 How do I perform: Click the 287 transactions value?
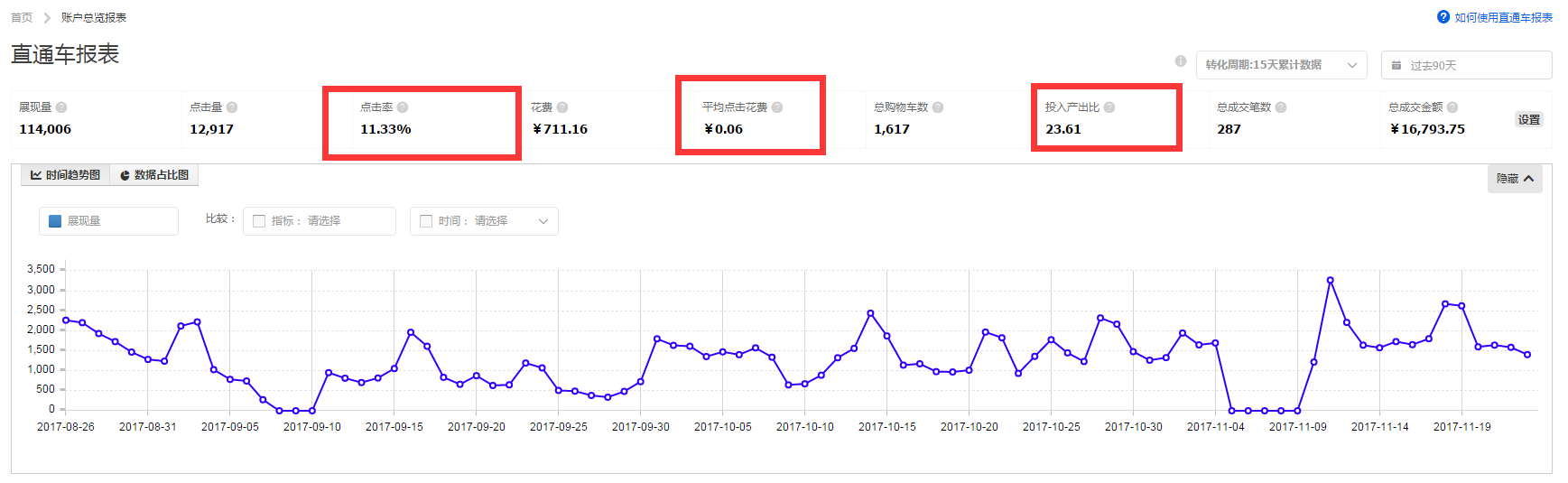click(x=1229, y=129)
